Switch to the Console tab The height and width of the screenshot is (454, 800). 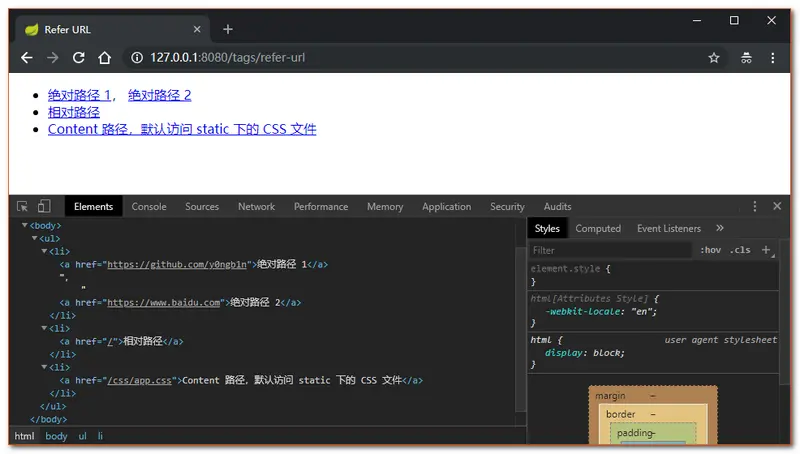tap(149, 207)
